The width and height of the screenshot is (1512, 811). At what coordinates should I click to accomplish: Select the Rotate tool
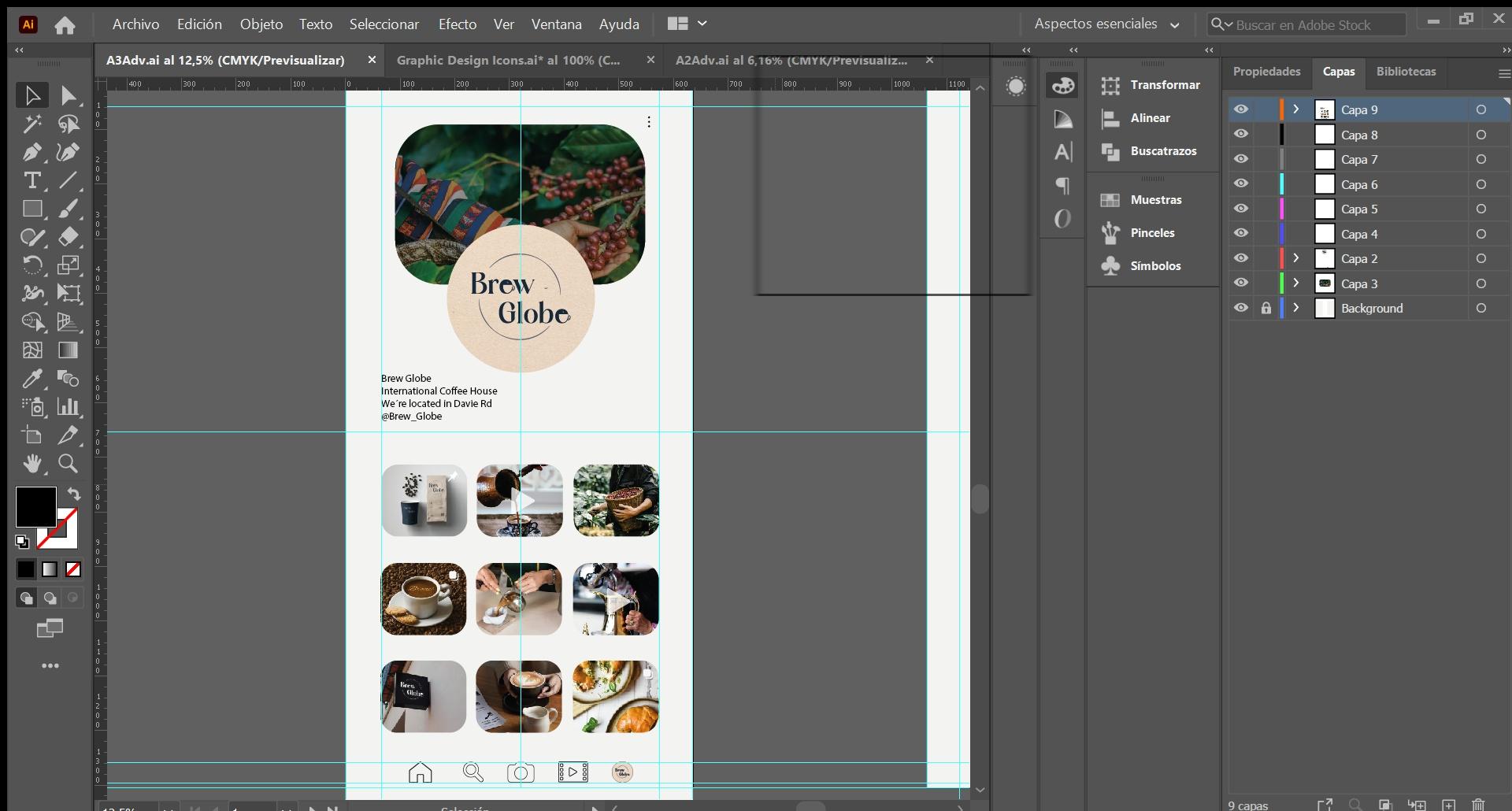32,265
